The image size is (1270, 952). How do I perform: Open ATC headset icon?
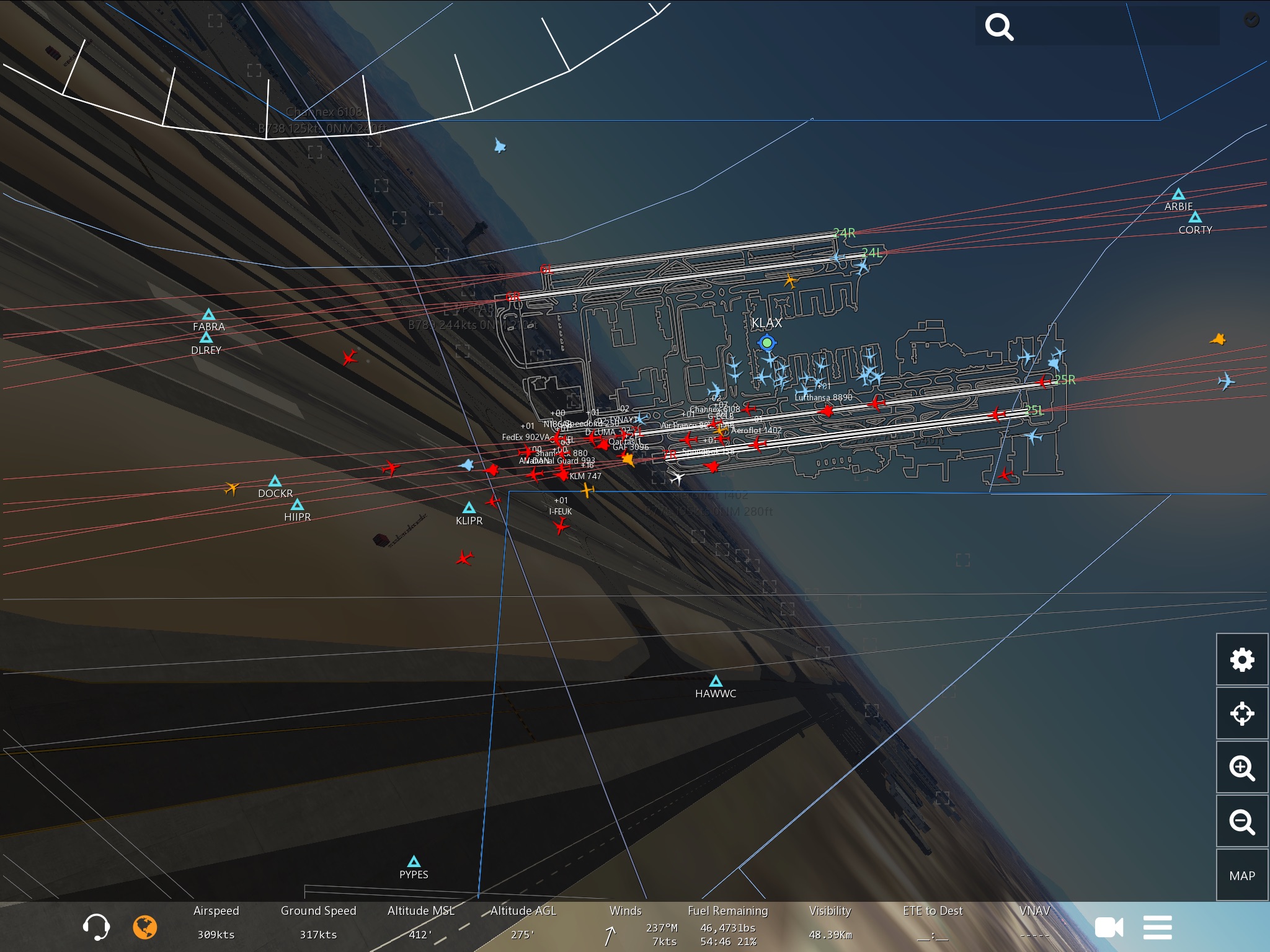coord(96,927)
